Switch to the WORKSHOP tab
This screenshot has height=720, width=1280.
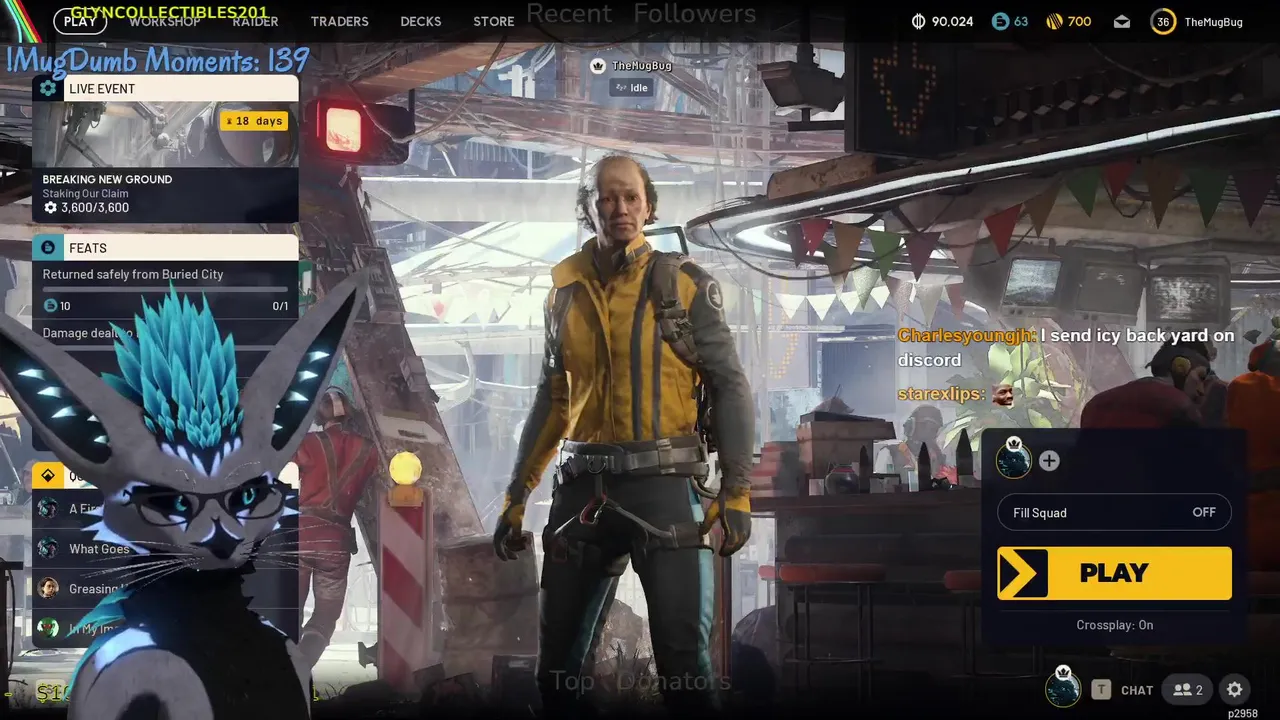coord(165,21)
